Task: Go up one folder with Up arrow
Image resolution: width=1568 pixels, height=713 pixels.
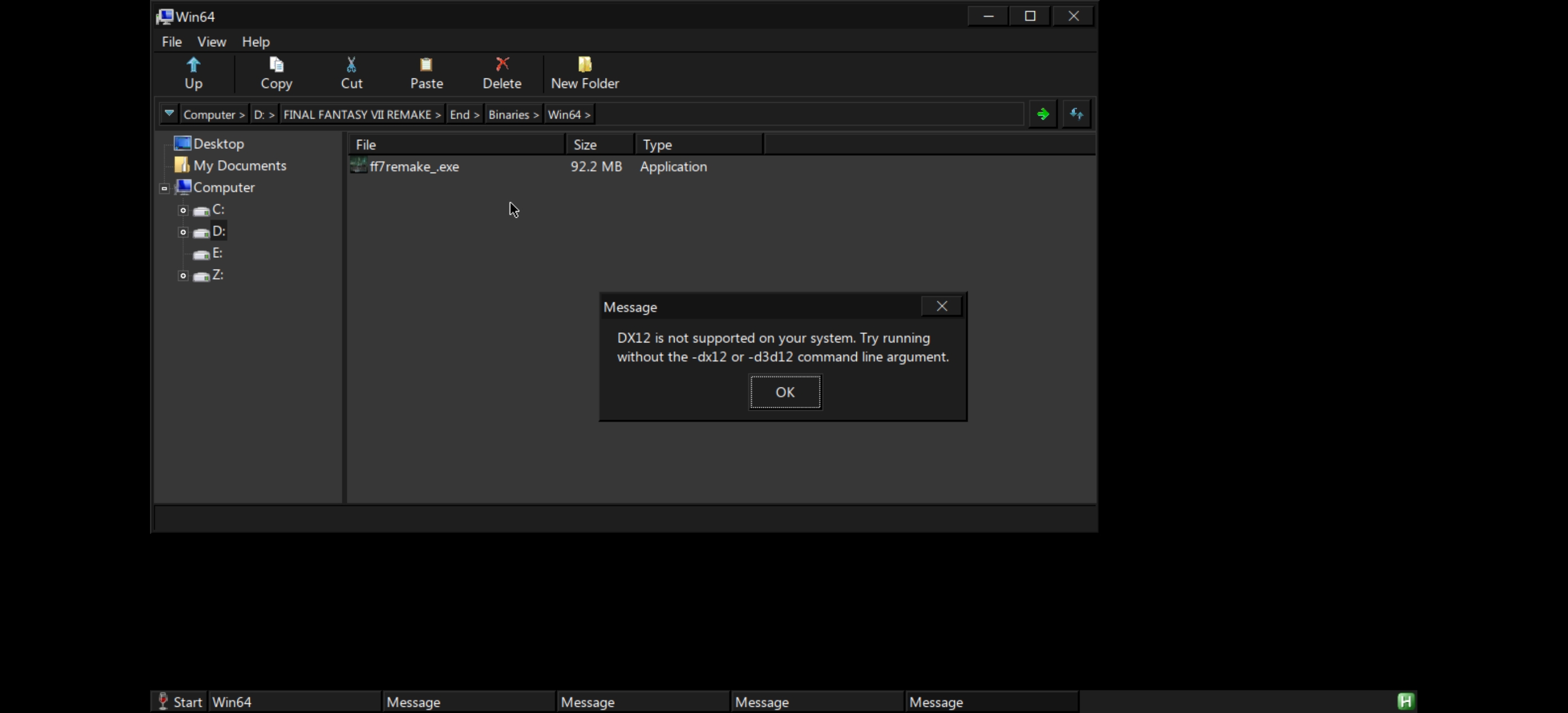Action: tap(193, 73)
